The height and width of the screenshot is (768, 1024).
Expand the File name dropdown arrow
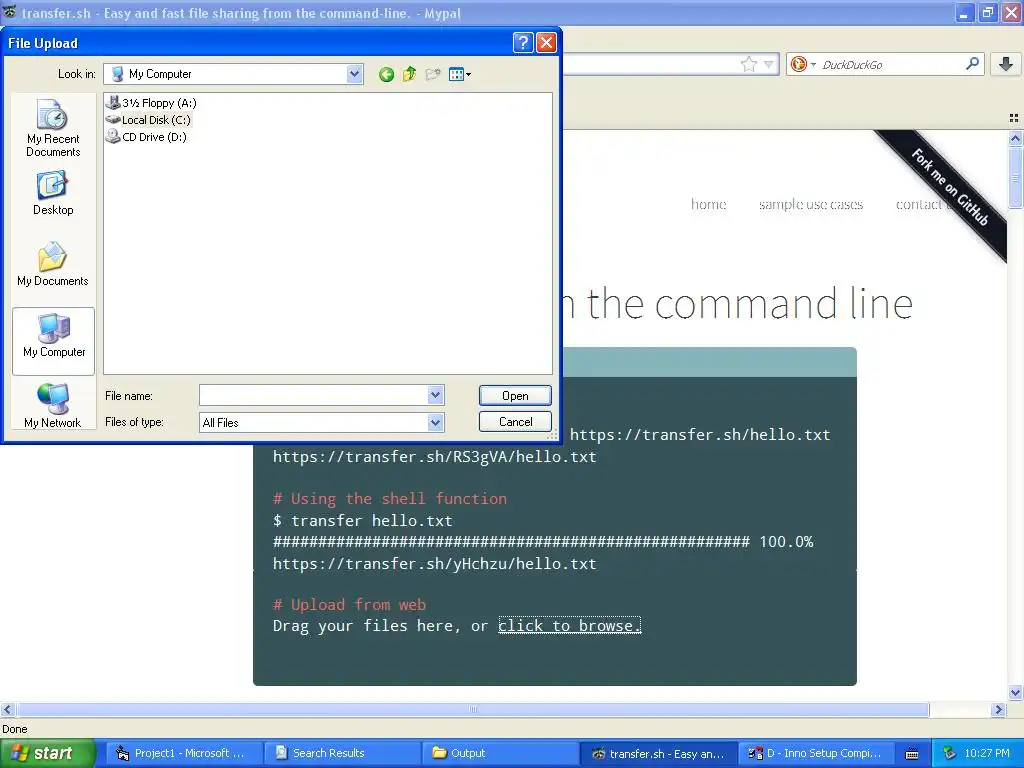[x=436, y=395]
